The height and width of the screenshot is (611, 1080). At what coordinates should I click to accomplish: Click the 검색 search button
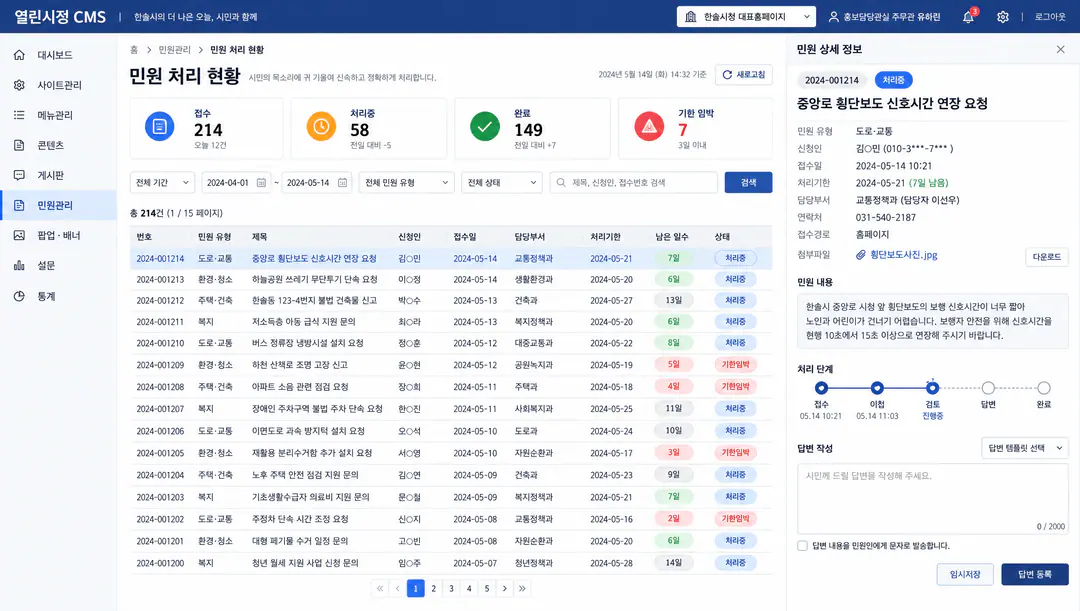point(748,183)
